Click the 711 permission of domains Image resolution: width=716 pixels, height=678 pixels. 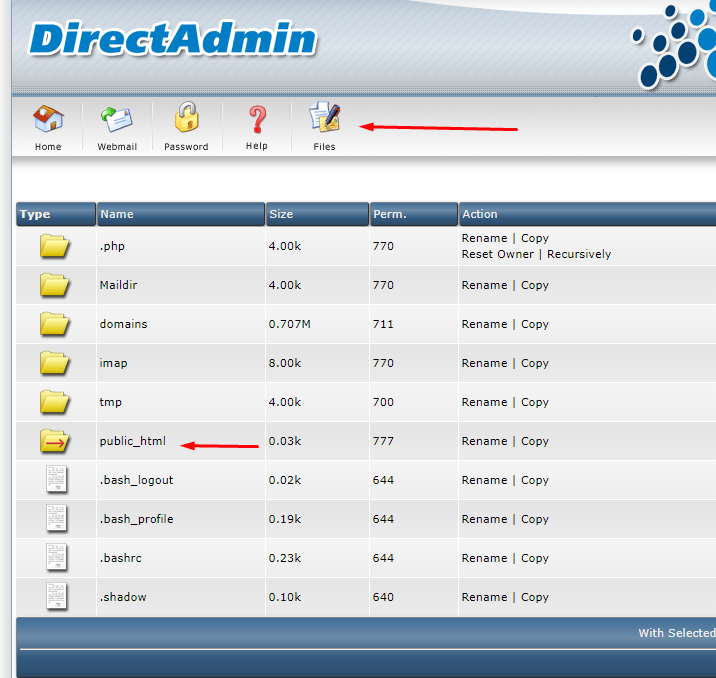(x=383, y=324)
